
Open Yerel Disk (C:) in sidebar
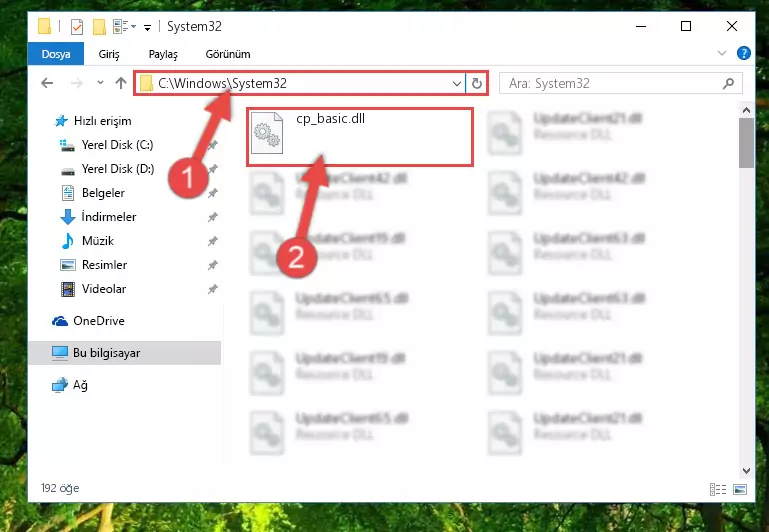point(117,145)
